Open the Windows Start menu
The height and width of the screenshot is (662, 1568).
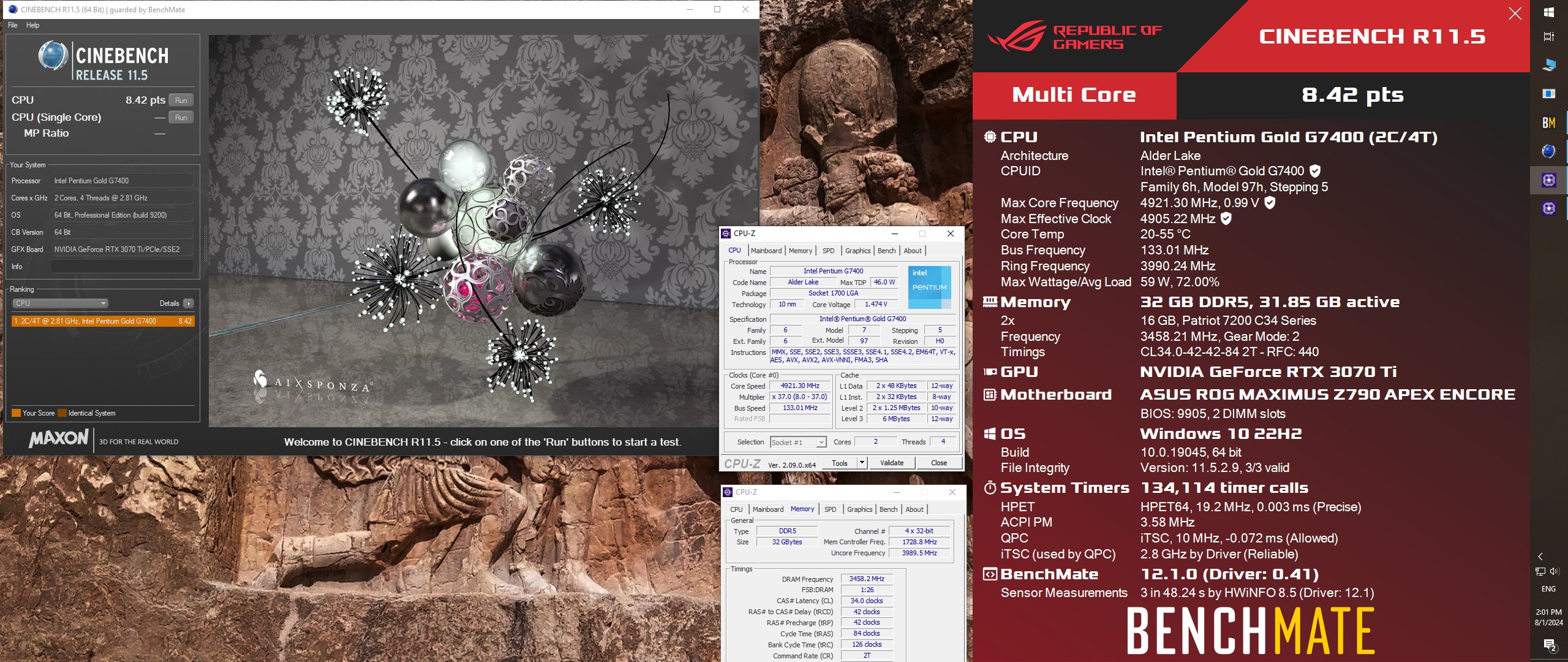coord(1548,12)
